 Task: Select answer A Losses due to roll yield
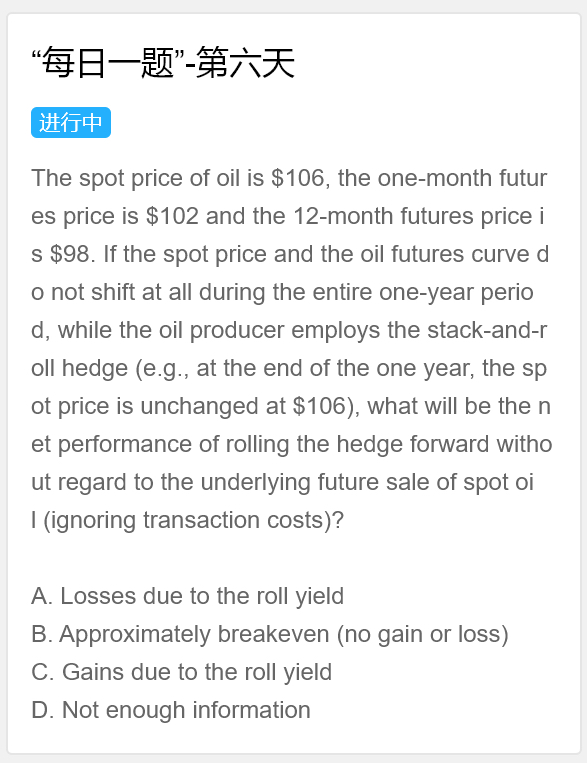tap(187, 596)
